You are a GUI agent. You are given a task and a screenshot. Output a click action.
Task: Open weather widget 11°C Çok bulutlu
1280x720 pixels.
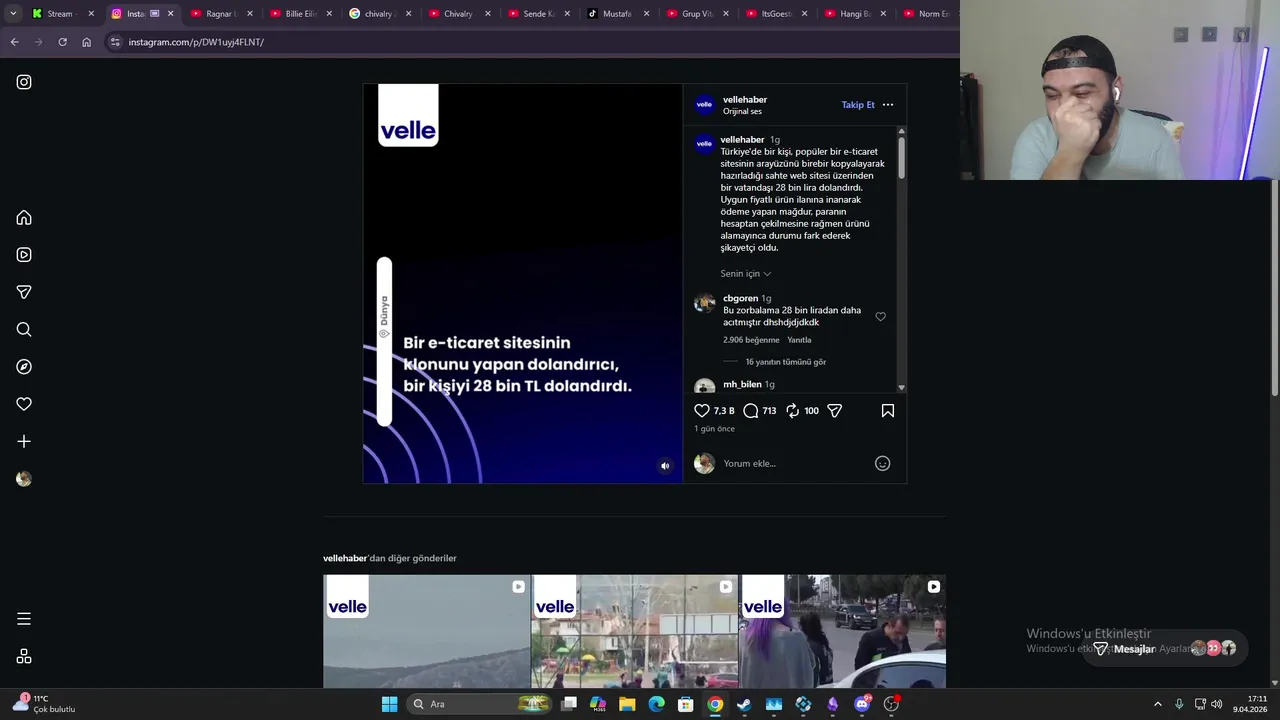point(44,704)
